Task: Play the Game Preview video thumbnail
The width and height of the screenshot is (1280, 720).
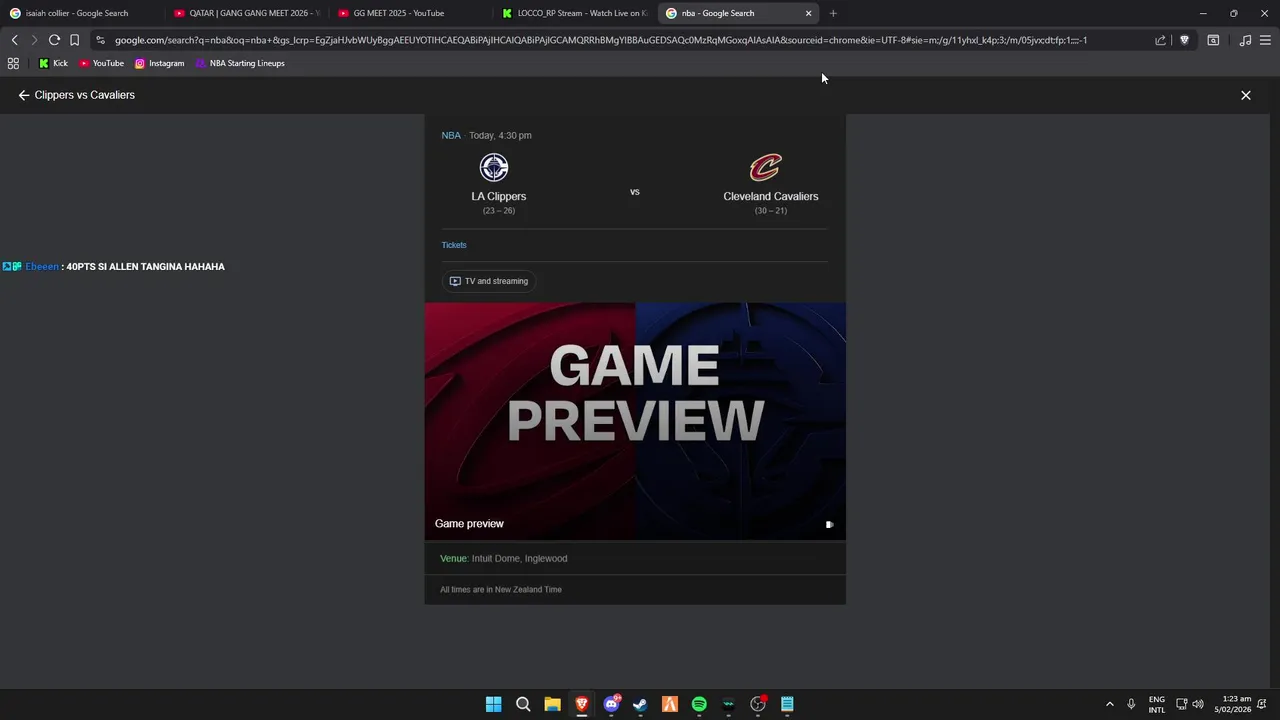Action: [x=635, y=421]
